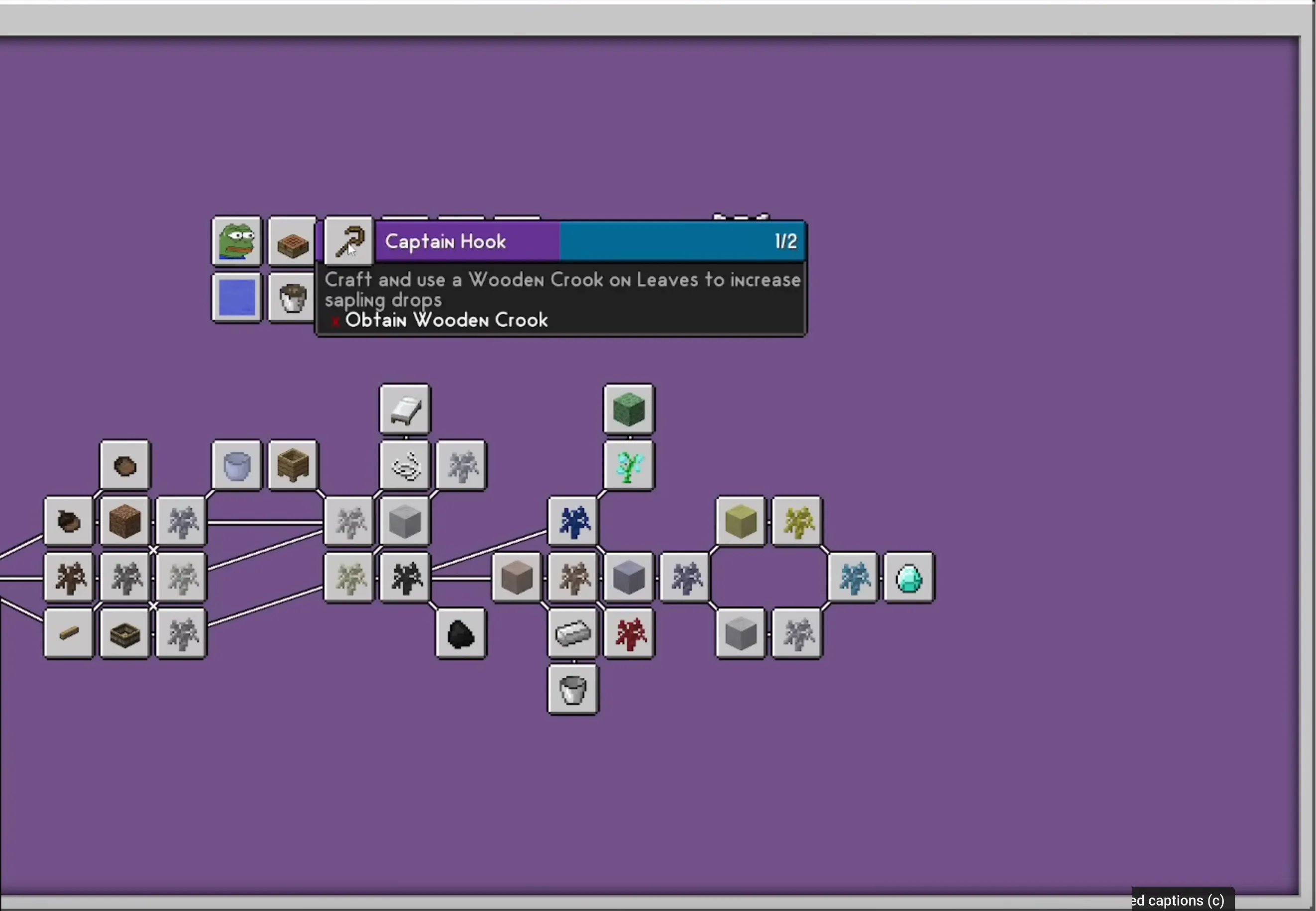Click the red sapling advancement
1316x911 pixels.
629,633
